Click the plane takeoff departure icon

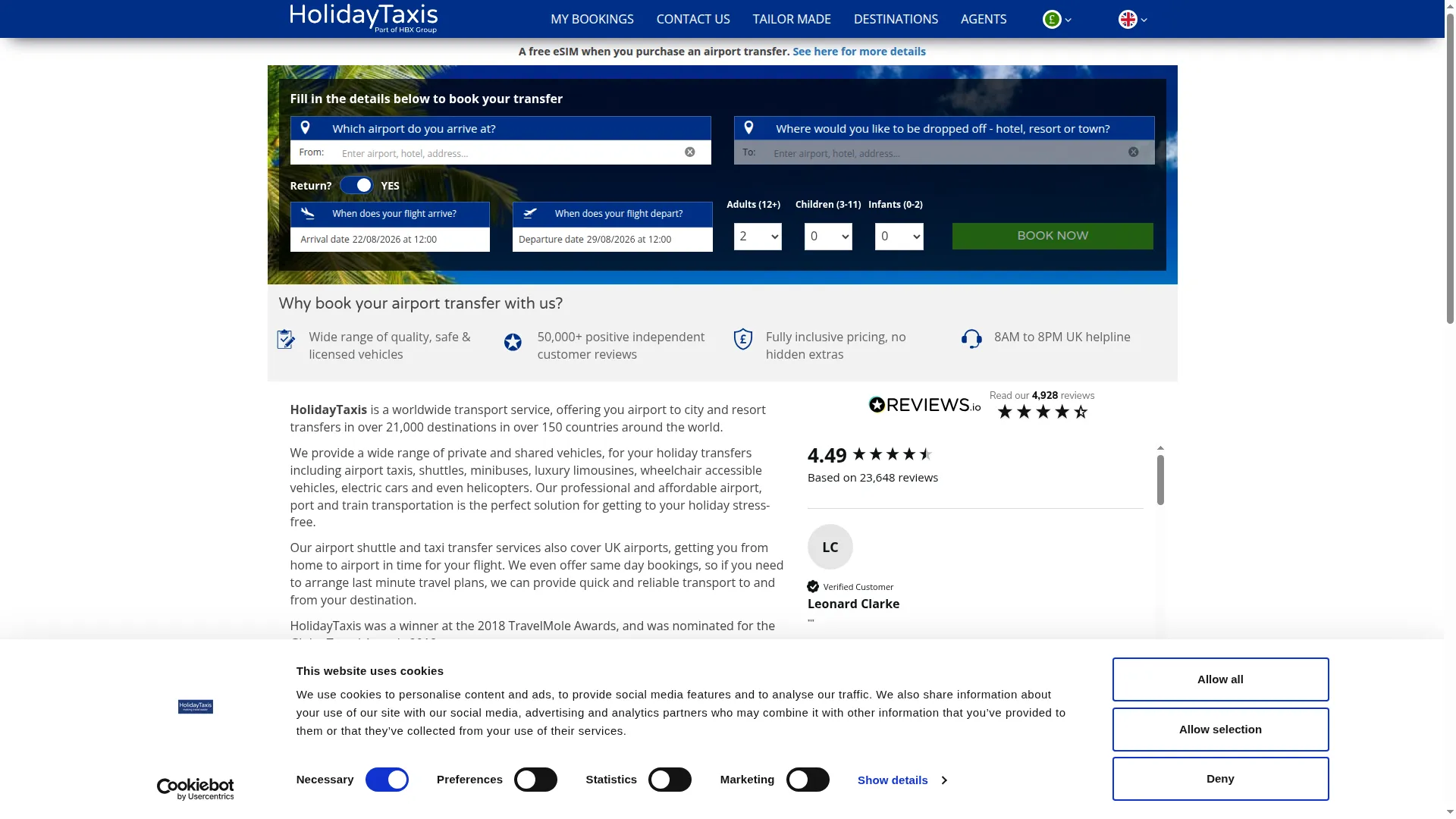(x=530, y=214)
